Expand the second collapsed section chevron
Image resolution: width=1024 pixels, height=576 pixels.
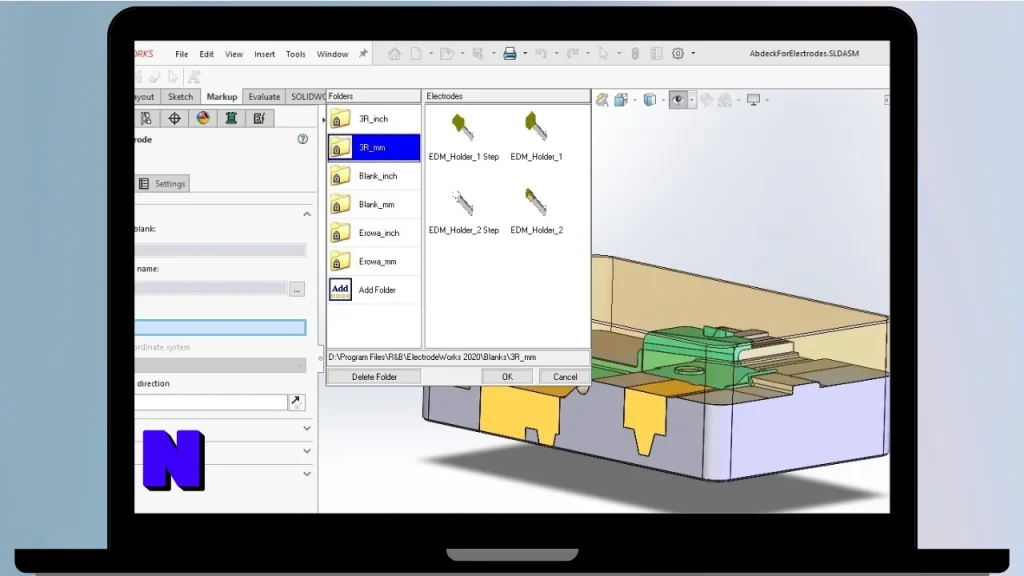pos(307,451)
